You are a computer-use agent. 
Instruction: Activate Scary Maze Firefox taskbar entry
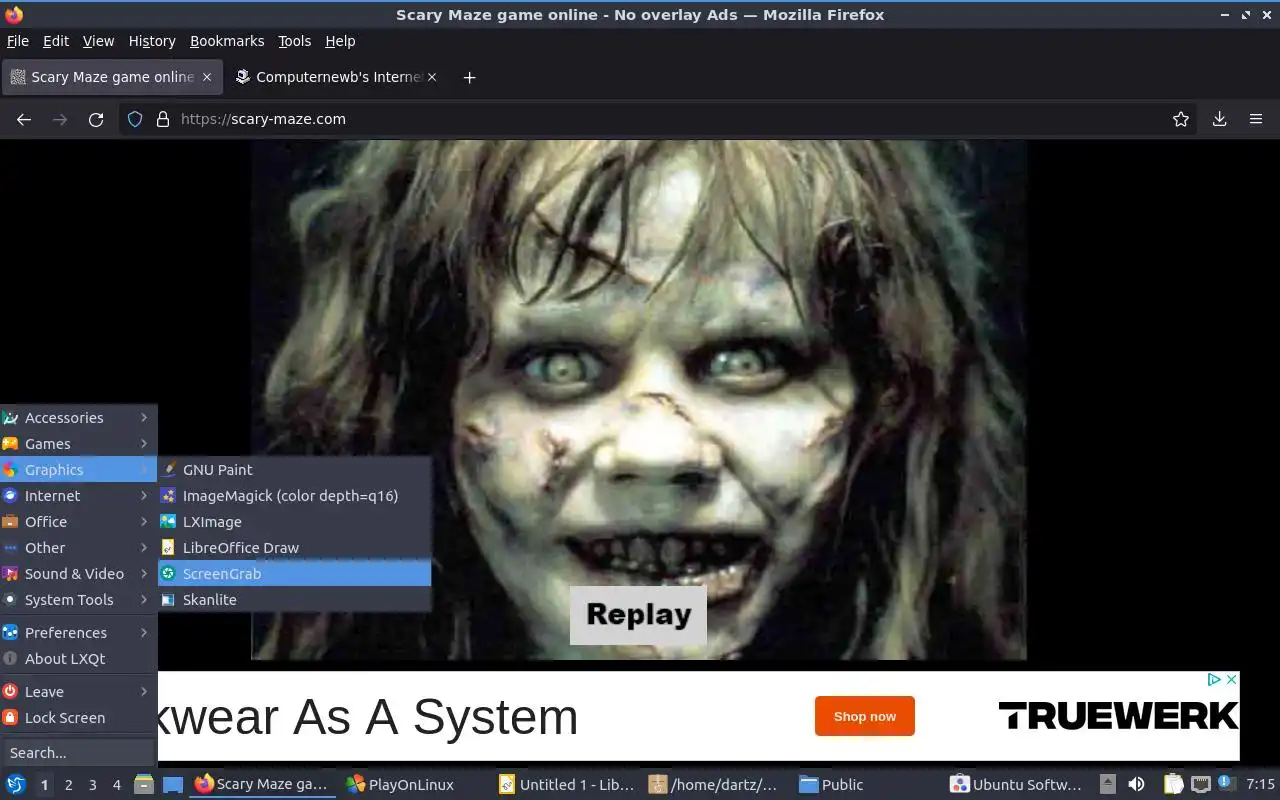tap(261, 785)
